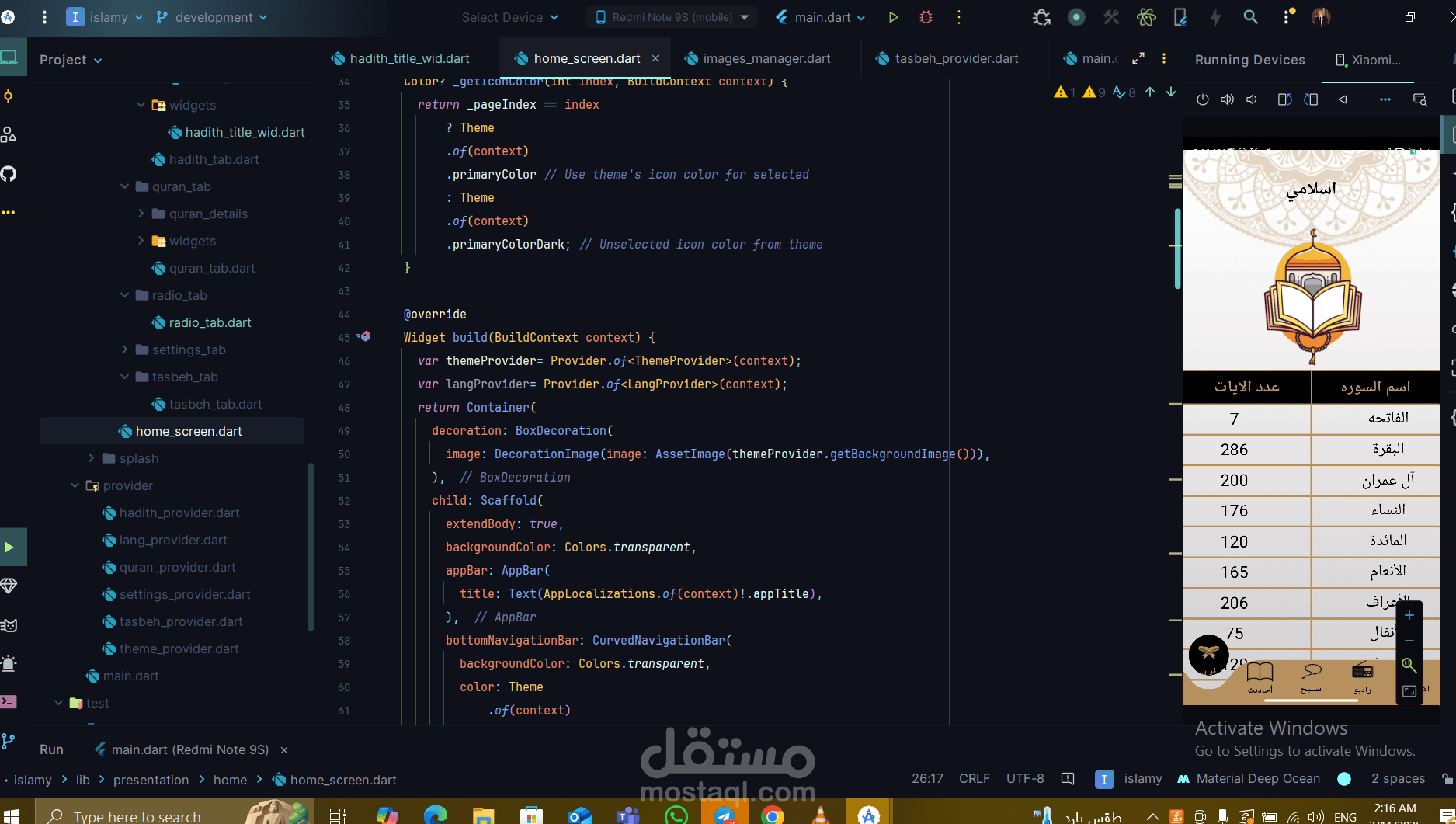
Task: Lower the device volume with volume-down icon
Action: [x=1252, y=99]
